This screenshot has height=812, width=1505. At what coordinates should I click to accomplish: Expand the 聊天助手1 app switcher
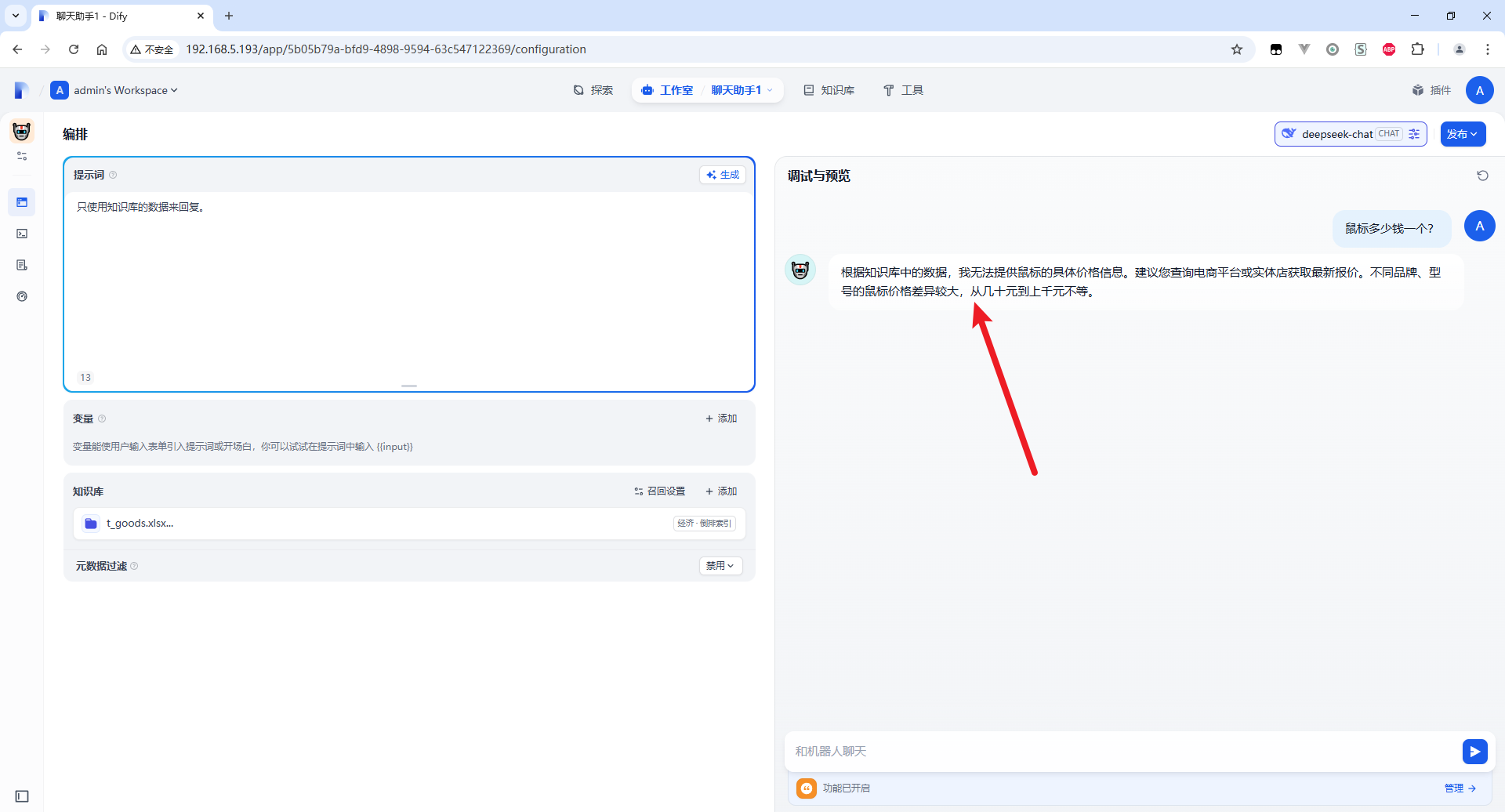click(x=742, y=90)
